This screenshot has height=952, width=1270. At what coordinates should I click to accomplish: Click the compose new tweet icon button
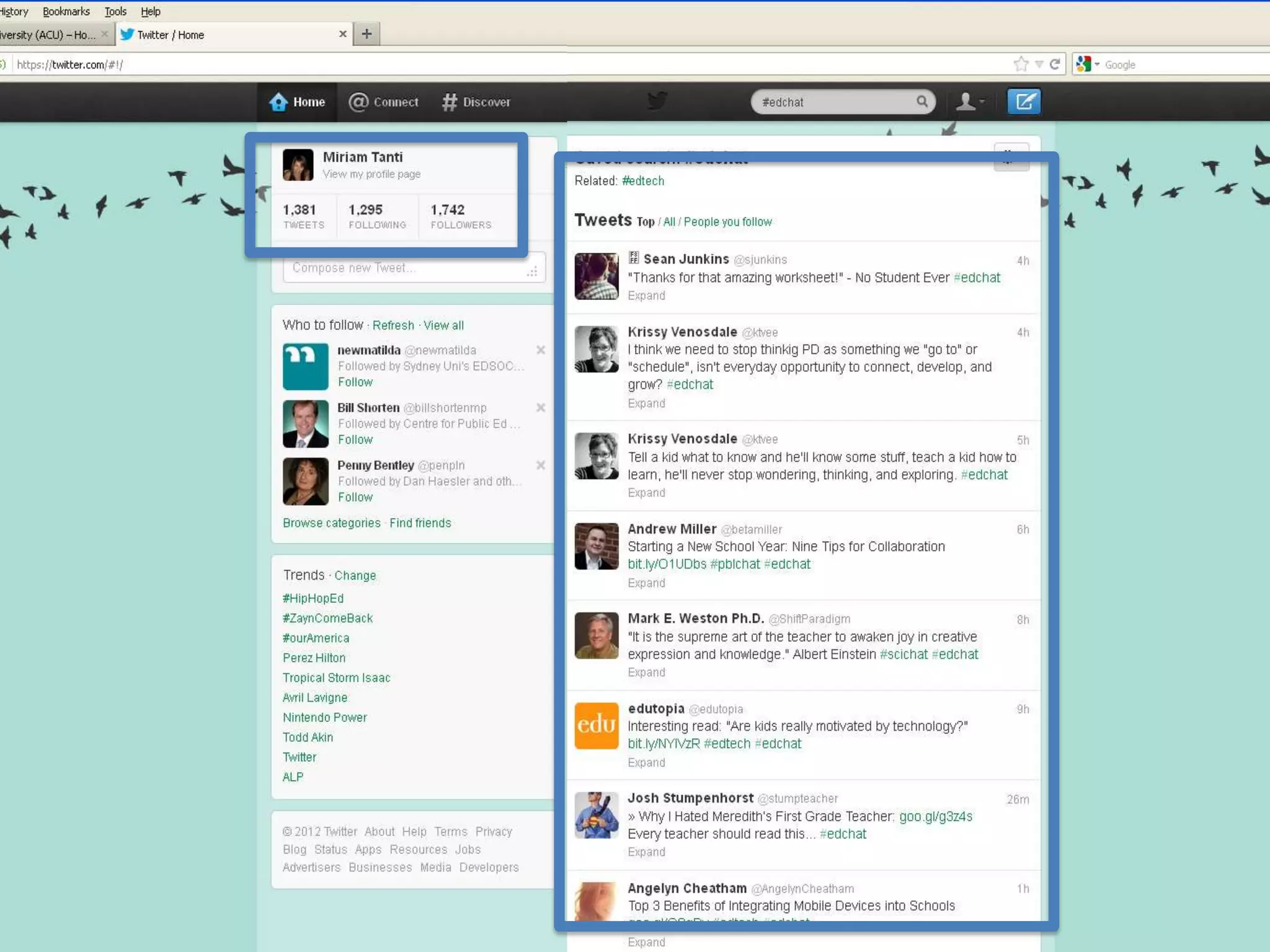1024,102
